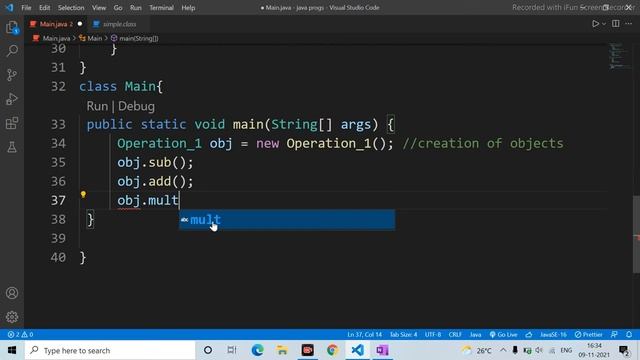The width and height of the screenshot is (640, 360).
Task: Click the Debug CodeLens above main
Action: tap(136, 106)
